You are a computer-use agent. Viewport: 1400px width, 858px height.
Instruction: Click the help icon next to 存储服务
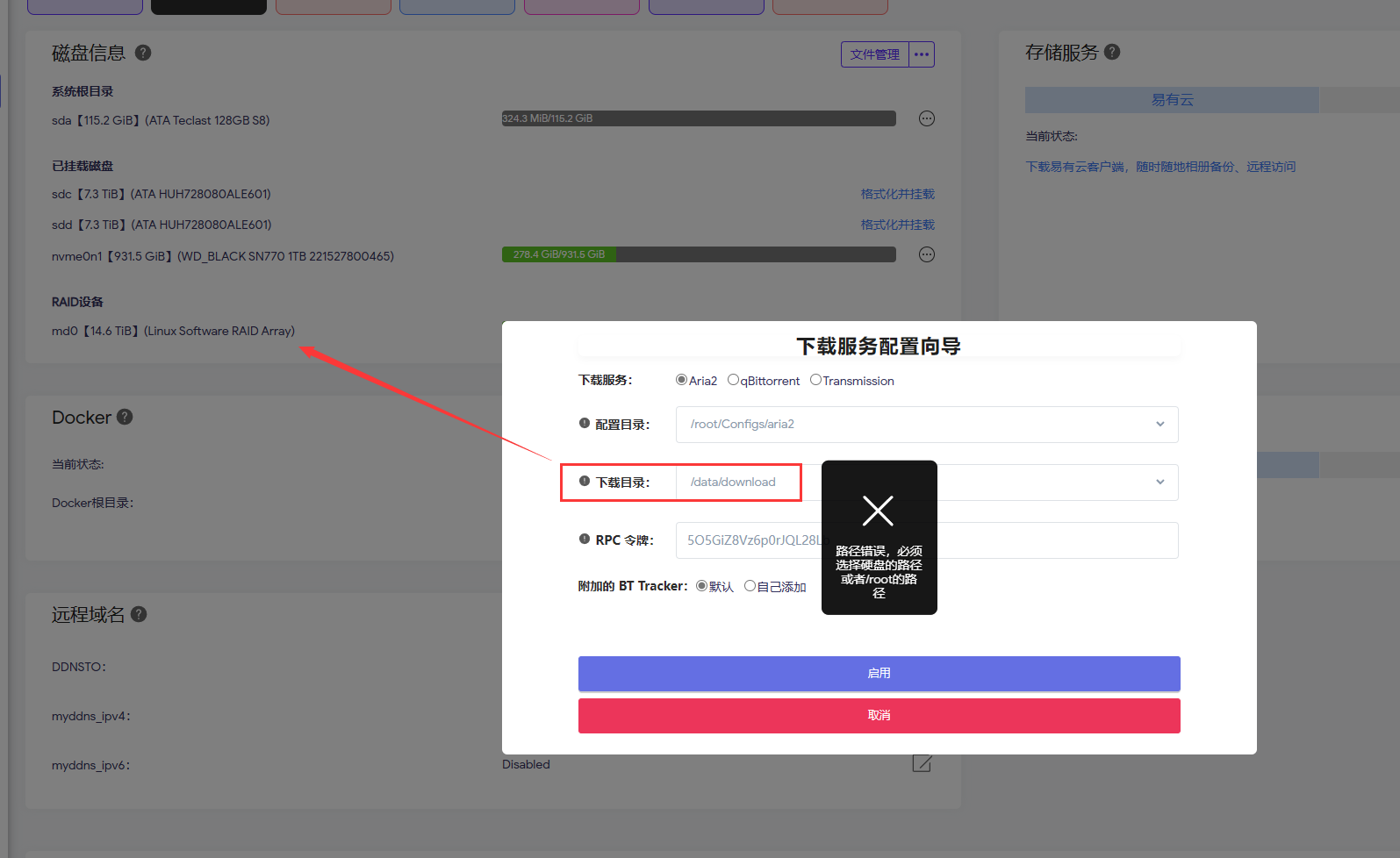click(x=1112, y=52)
